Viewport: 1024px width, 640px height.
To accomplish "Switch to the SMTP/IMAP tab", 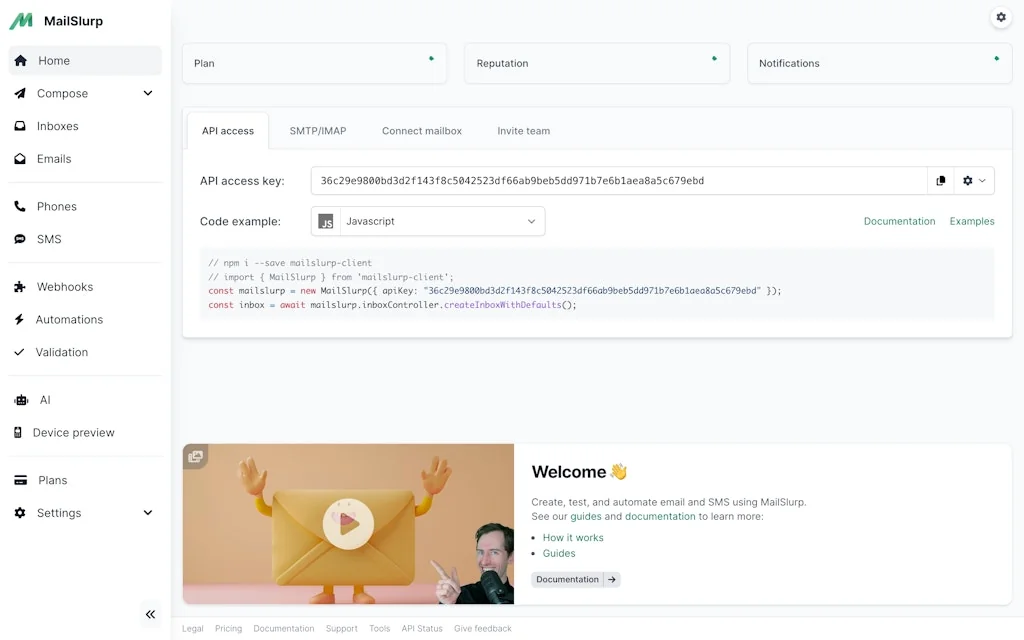I will point(317,130).
